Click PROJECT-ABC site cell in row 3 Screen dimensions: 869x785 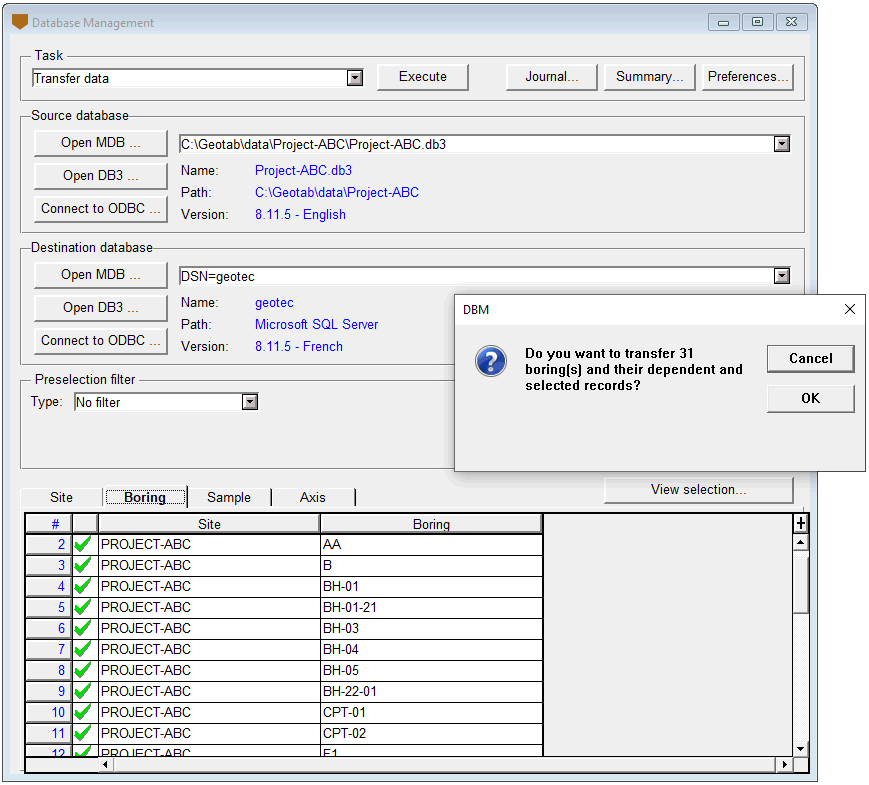click(209, 565)
